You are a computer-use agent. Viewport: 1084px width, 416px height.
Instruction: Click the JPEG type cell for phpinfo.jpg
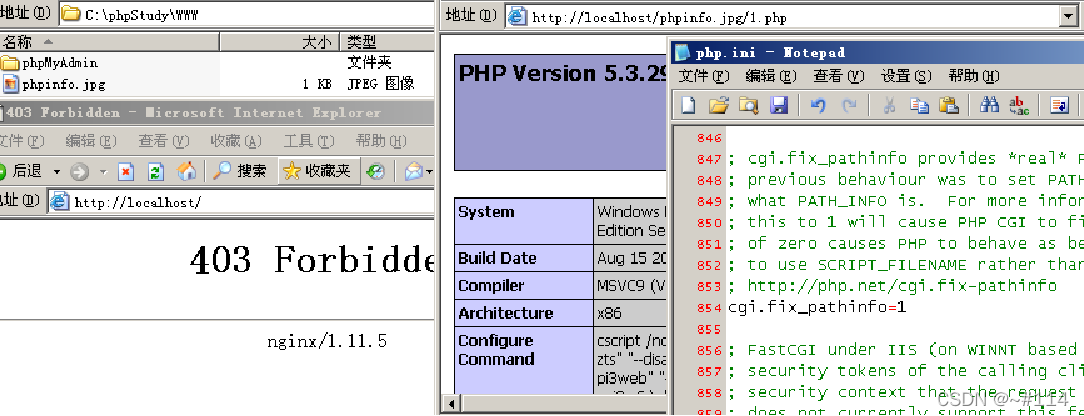coord(380,85)
